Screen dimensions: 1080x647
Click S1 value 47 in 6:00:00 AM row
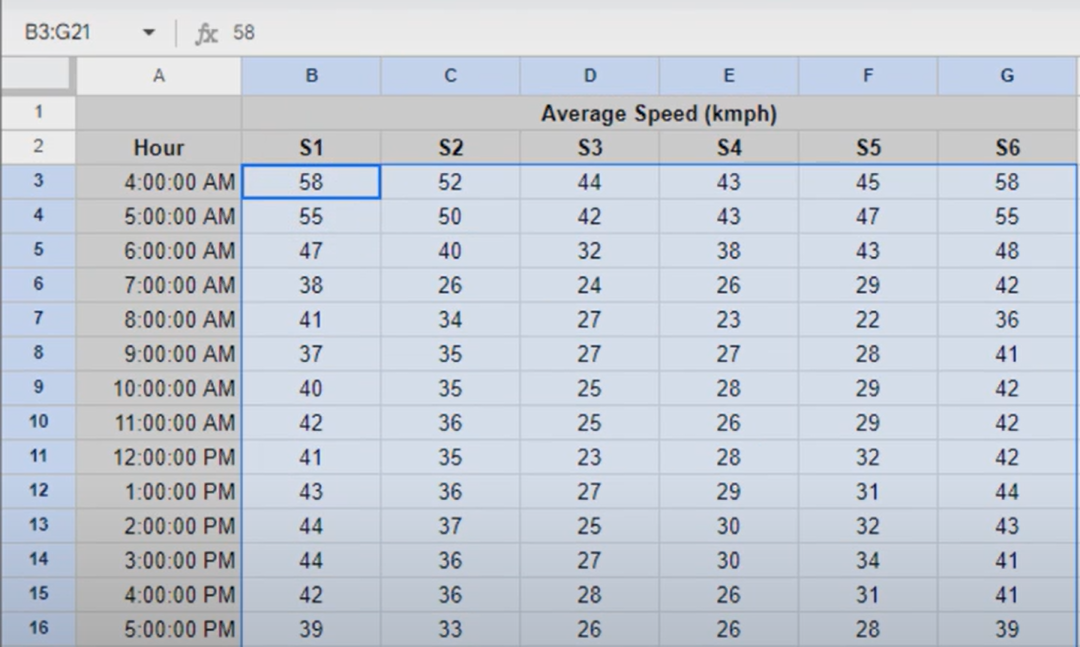311,251
